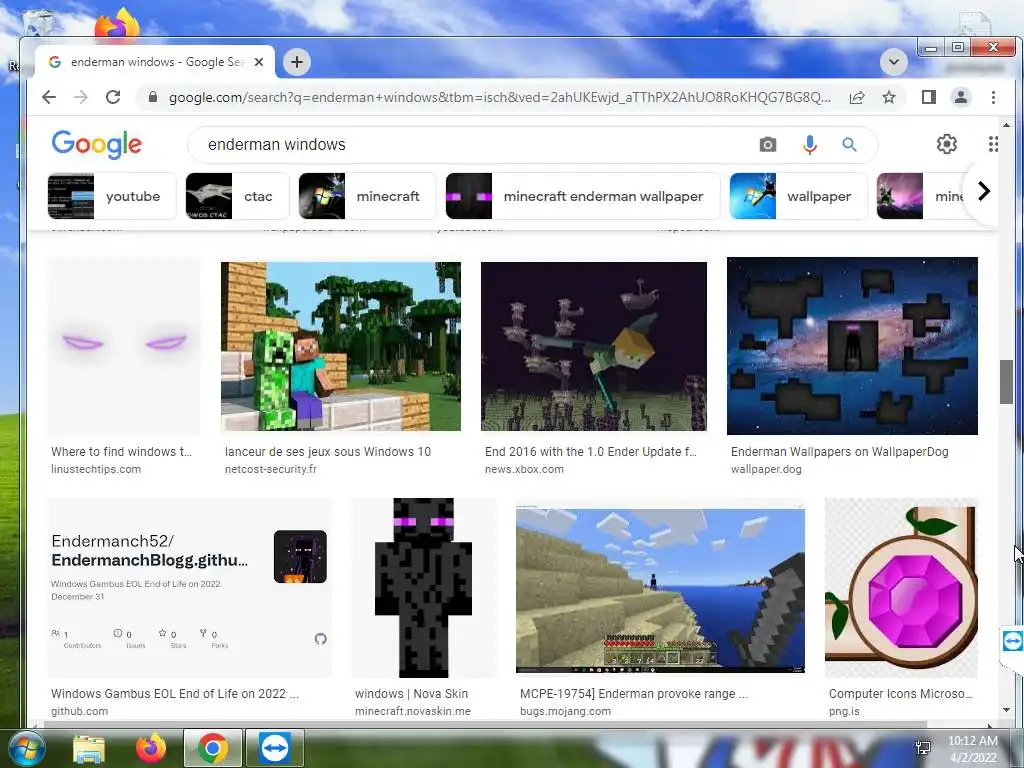Open 'Where to find windows t...' result

point(121,451)
